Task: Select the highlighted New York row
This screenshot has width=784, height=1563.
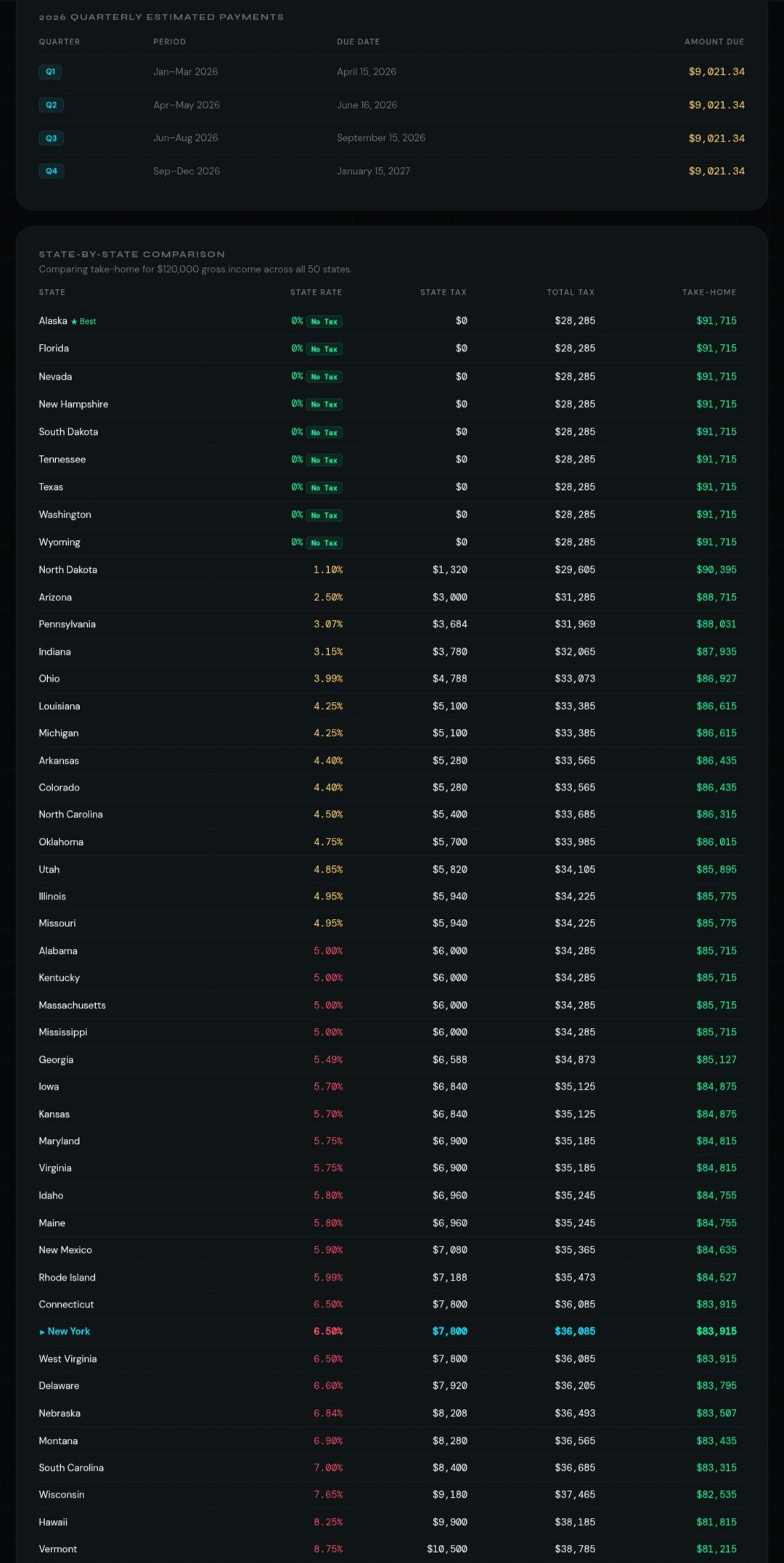Action: point(391,1331)
